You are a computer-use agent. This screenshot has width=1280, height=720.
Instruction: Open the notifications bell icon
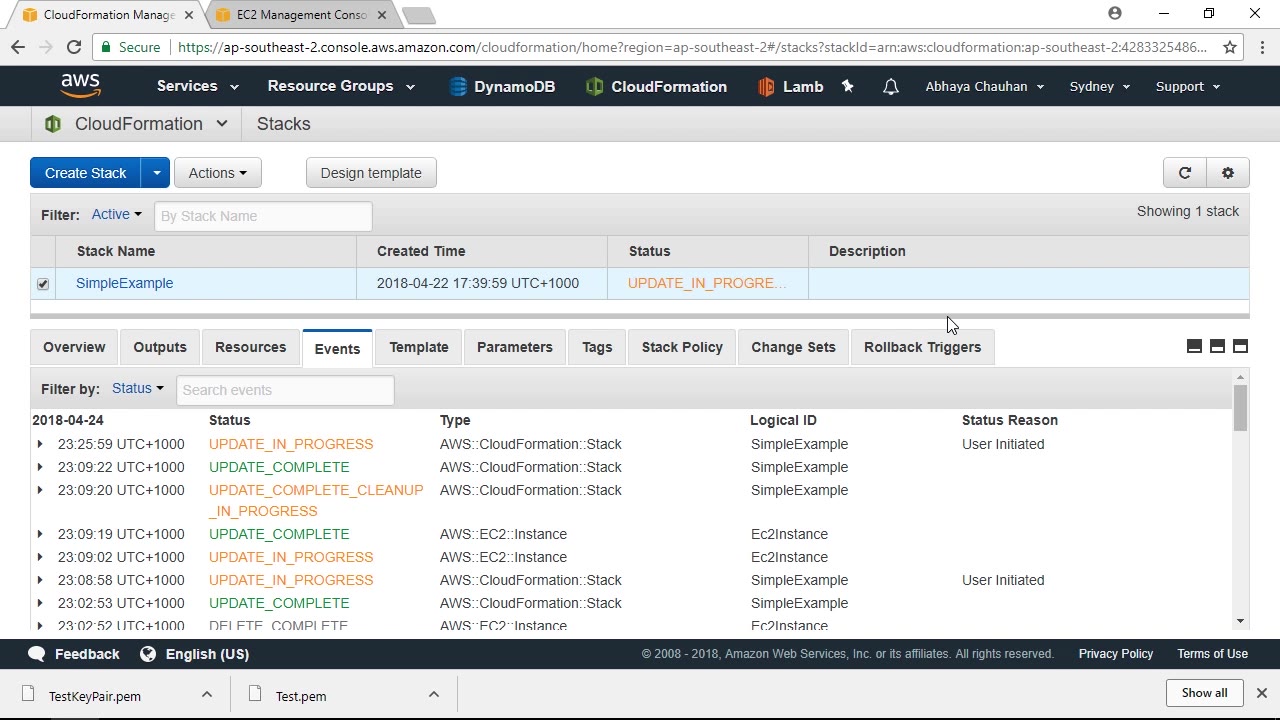click(890, 87)
